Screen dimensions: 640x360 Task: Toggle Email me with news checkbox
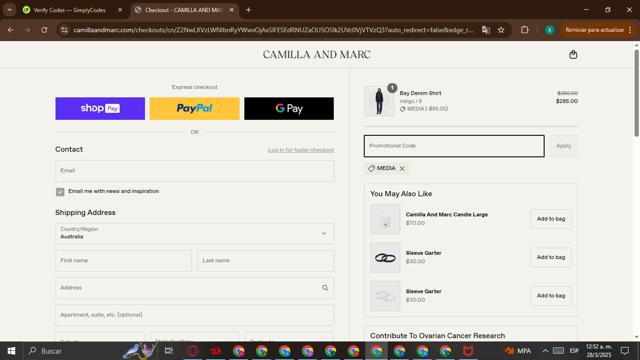click(x=60, y=192)
